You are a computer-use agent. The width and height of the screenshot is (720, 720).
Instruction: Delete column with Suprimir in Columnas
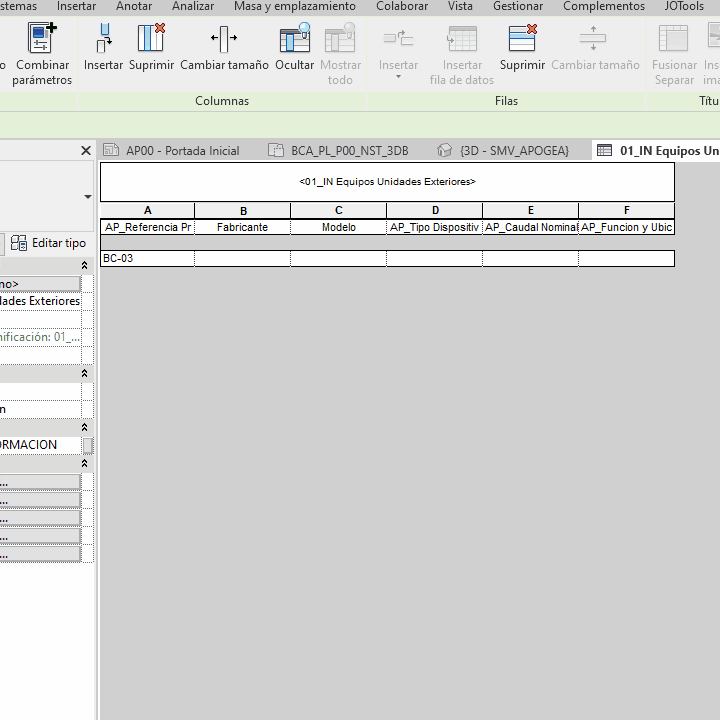(151, 48)
